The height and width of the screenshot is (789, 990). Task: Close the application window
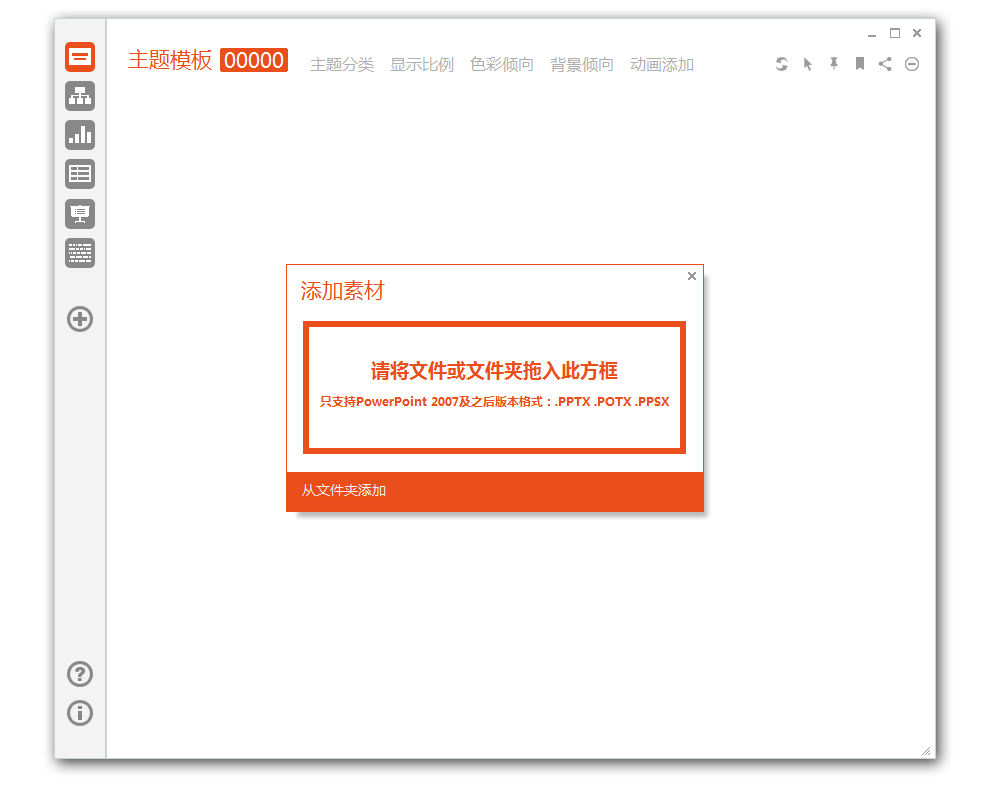(x=917, y=33)
